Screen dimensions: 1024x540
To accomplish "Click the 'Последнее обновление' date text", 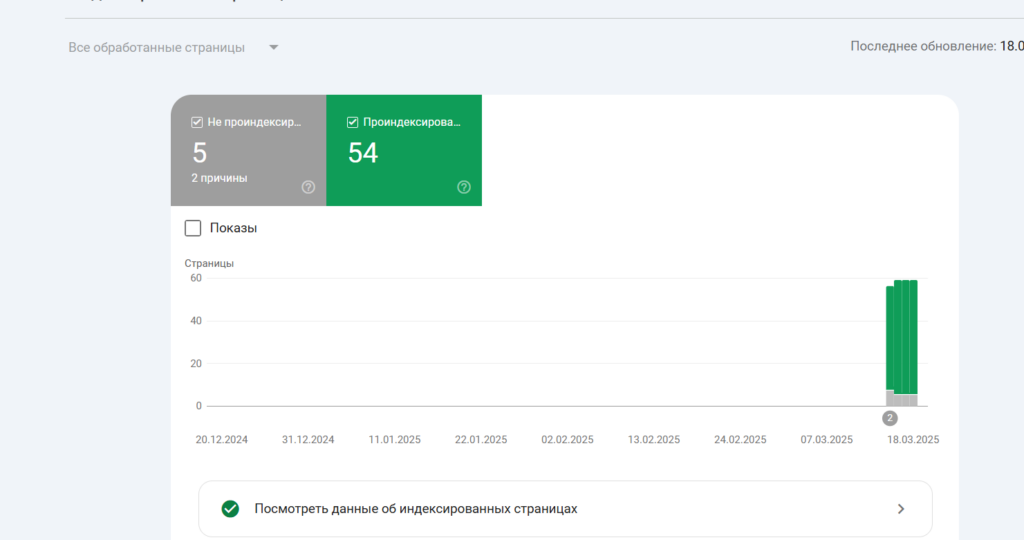I will [x=937, y=46].
